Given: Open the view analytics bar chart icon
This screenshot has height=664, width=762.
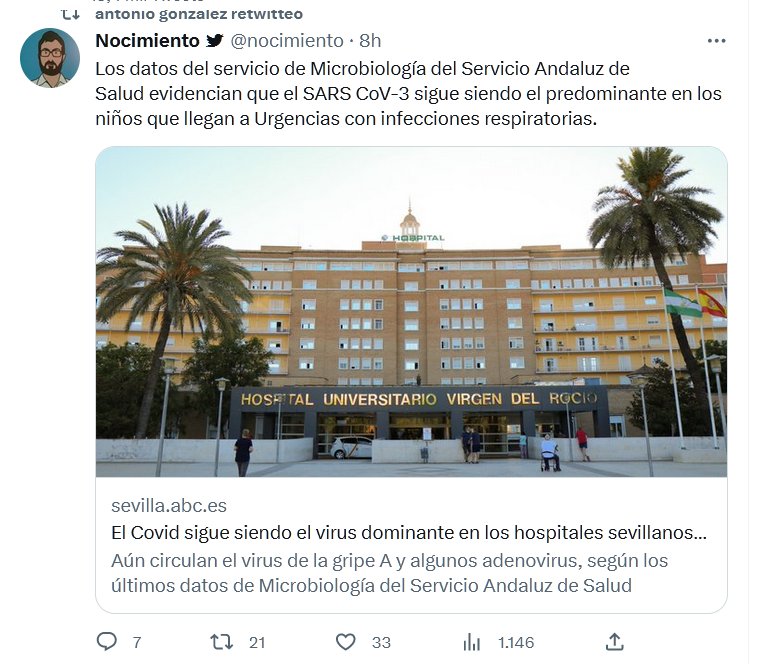Looking at the screenshot, I should coord(471,642).
